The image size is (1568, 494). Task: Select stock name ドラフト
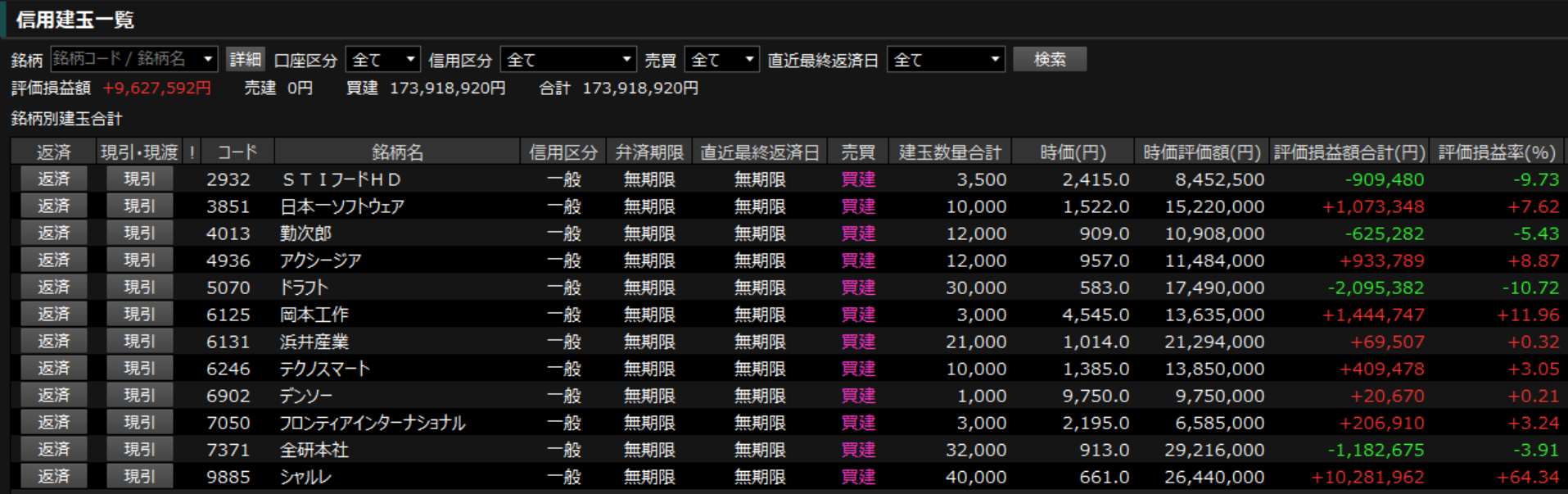pos(304,288)
